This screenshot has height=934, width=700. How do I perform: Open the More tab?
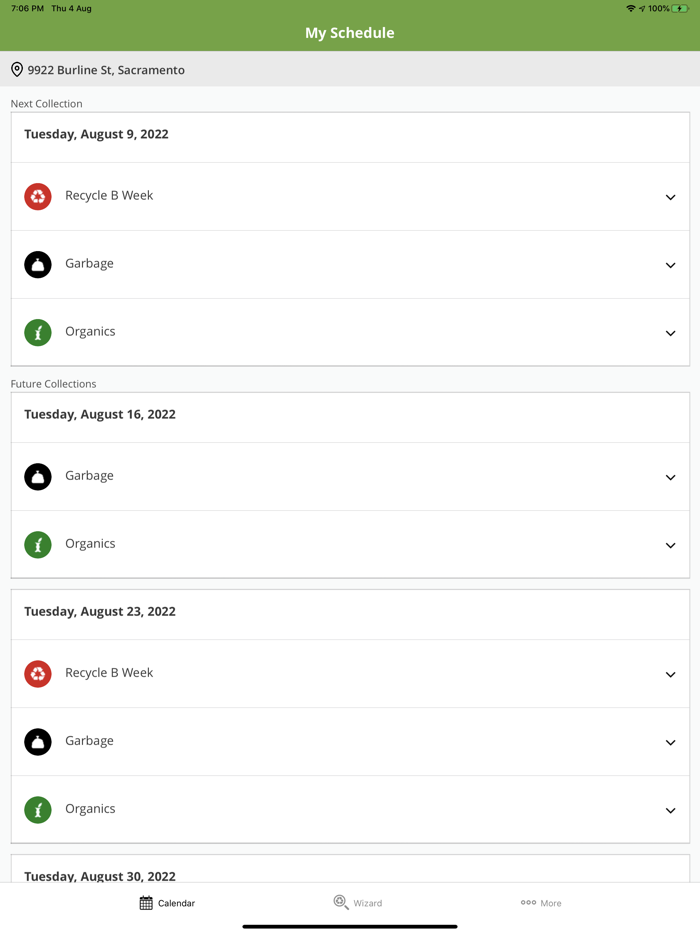point(541,903)
